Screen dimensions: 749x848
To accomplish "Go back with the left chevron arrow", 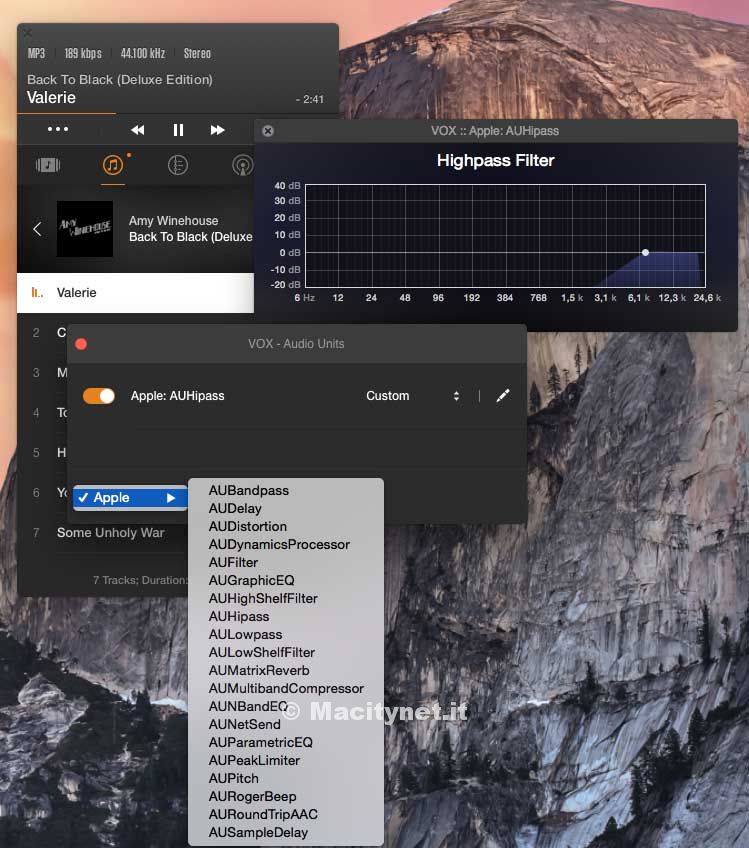I will pos(37,229).
